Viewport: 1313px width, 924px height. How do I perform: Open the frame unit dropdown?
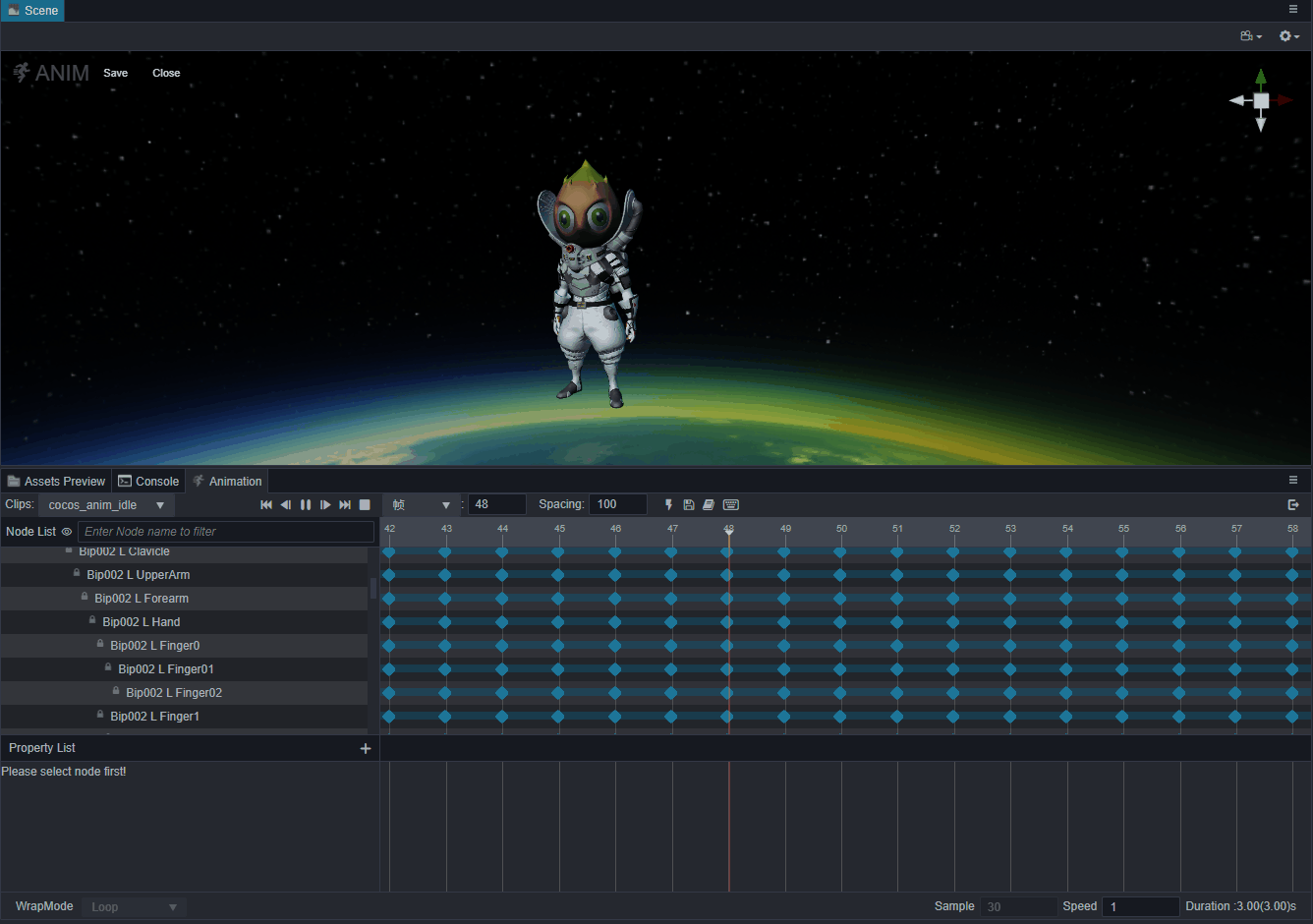pyautogui.click(x=421, y=505)
